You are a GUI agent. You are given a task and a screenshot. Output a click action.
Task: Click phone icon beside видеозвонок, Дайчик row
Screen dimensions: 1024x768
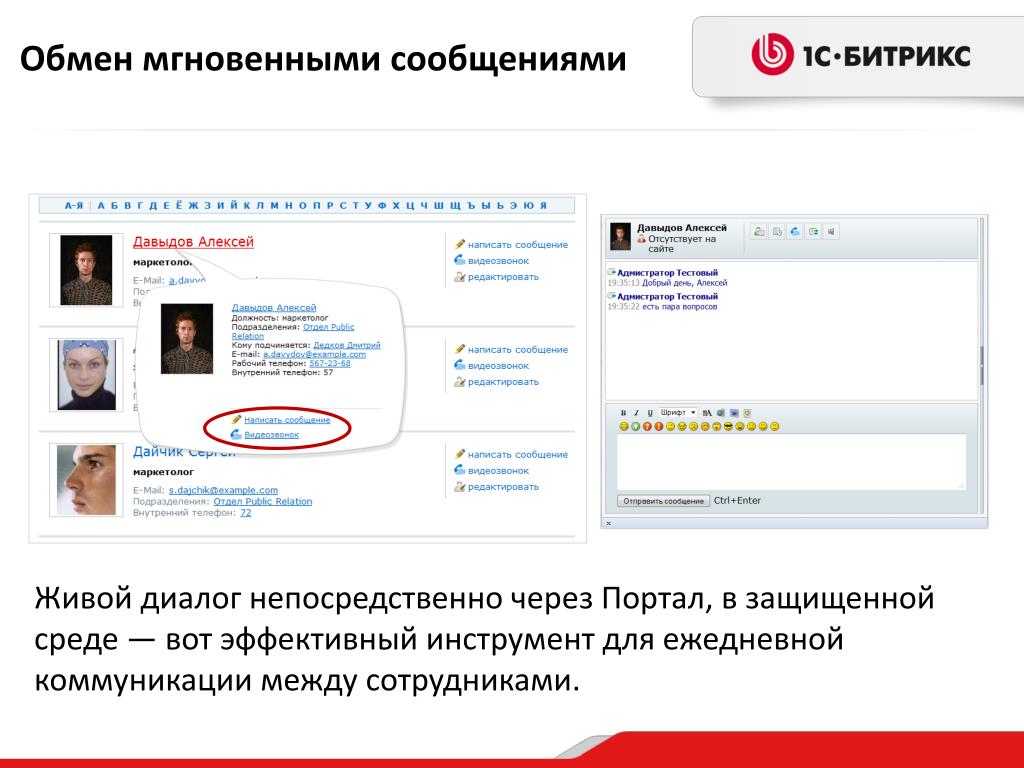pos(460,470)
